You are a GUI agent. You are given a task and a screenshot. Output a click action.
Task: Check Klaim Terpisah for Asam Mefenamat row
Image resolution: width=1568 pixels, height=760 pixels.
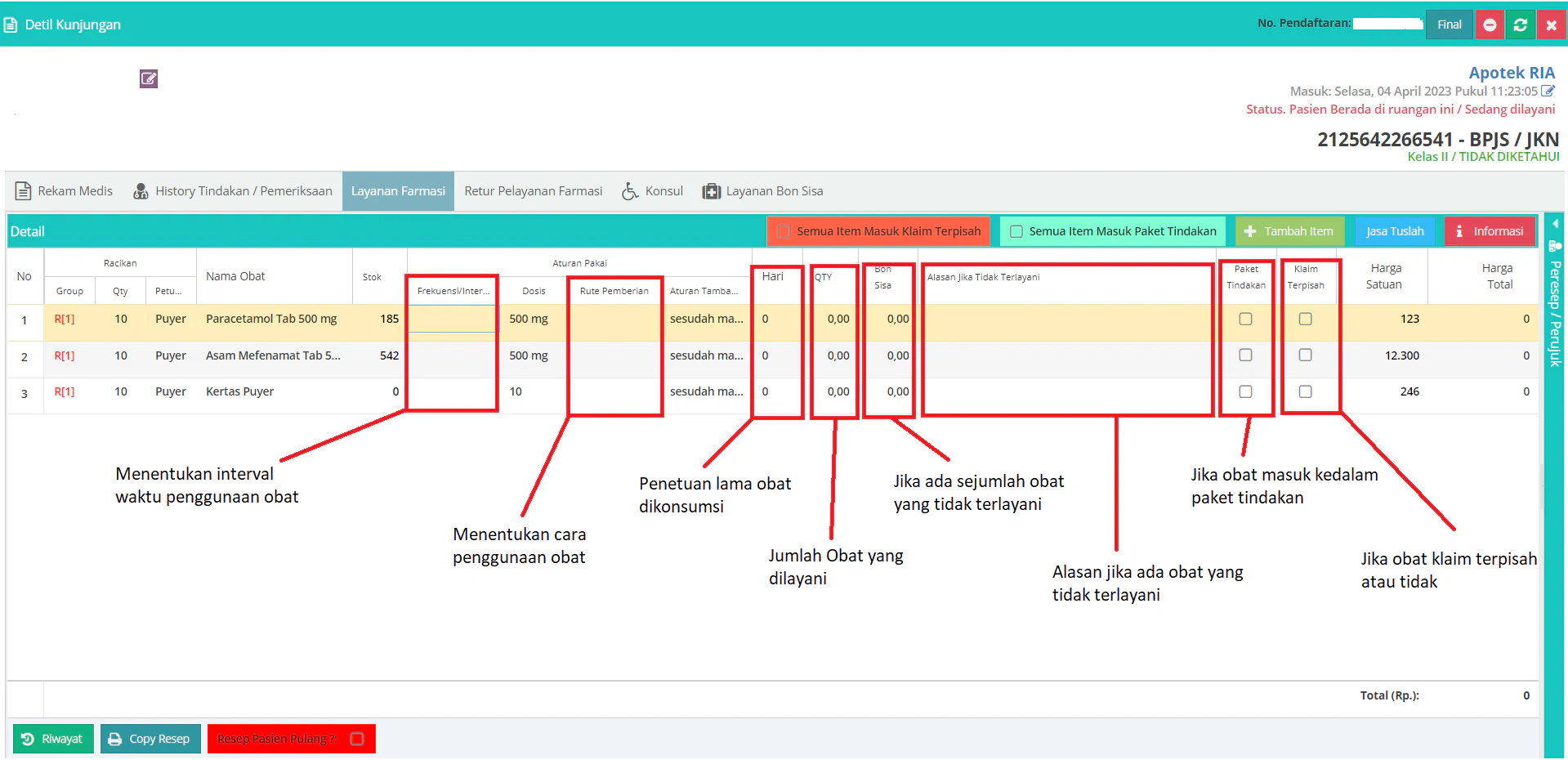click(1306, 355)
